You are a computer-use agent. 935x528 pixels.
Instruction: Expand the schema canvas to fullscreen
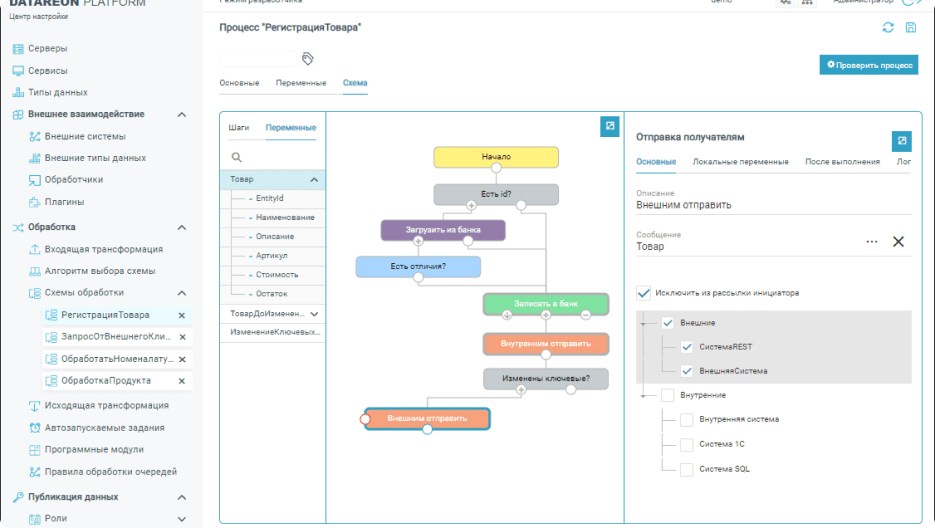pyautogui.click(x=609, y=126)
